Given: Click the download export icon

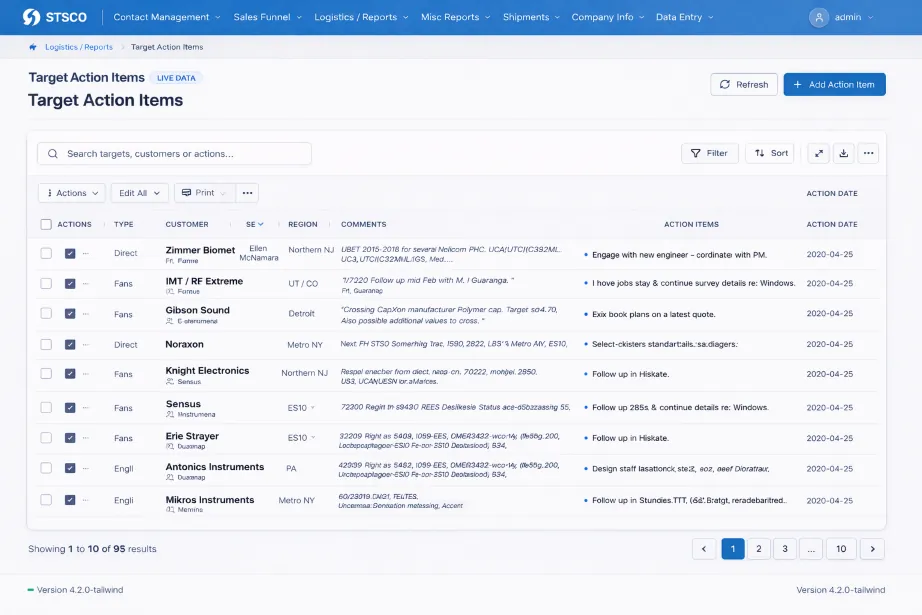Looking at the screenshot, I should [843, 153].
